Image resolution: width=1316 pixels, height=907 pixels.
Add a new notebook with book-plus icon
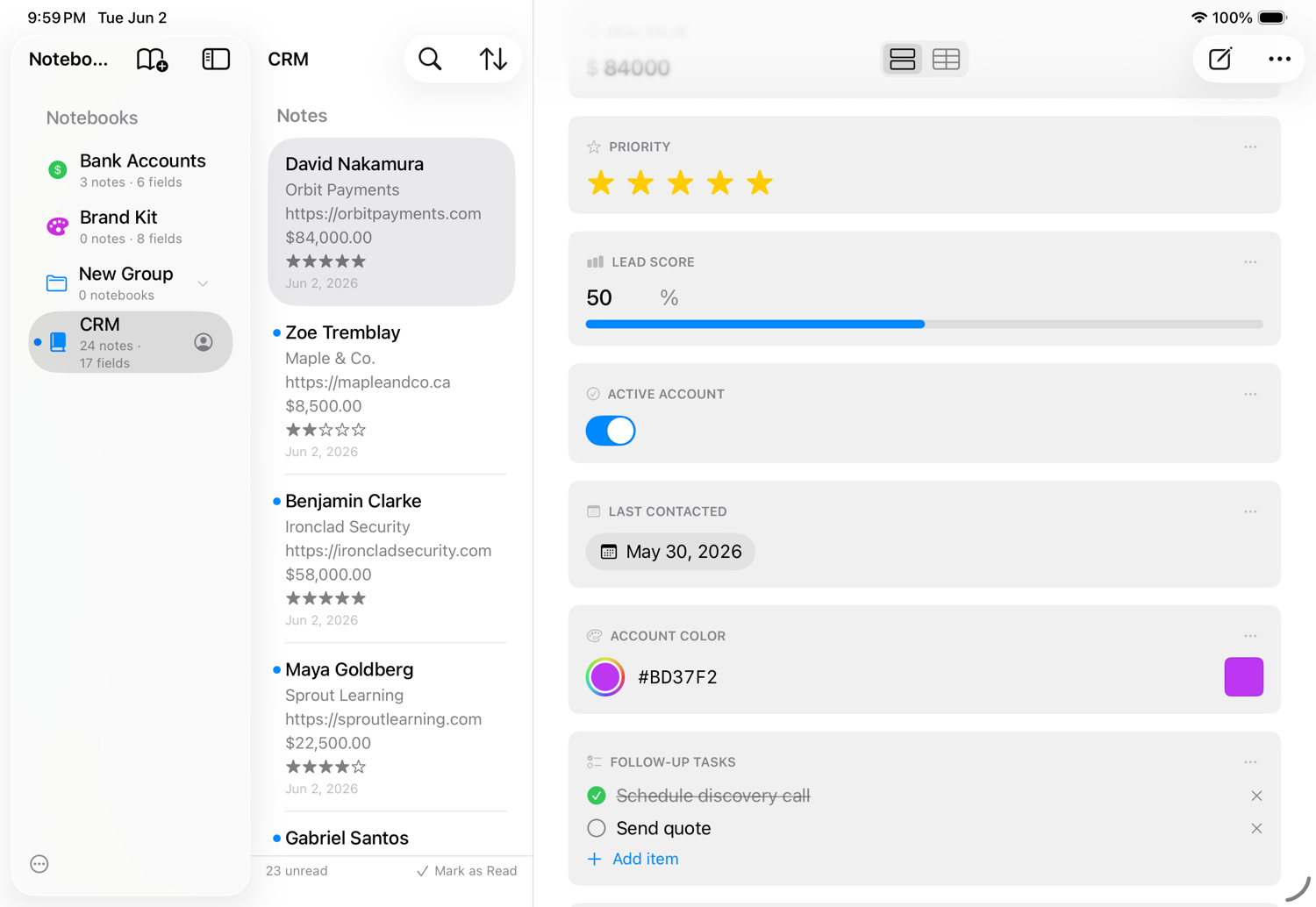click(x=152, y=59)
